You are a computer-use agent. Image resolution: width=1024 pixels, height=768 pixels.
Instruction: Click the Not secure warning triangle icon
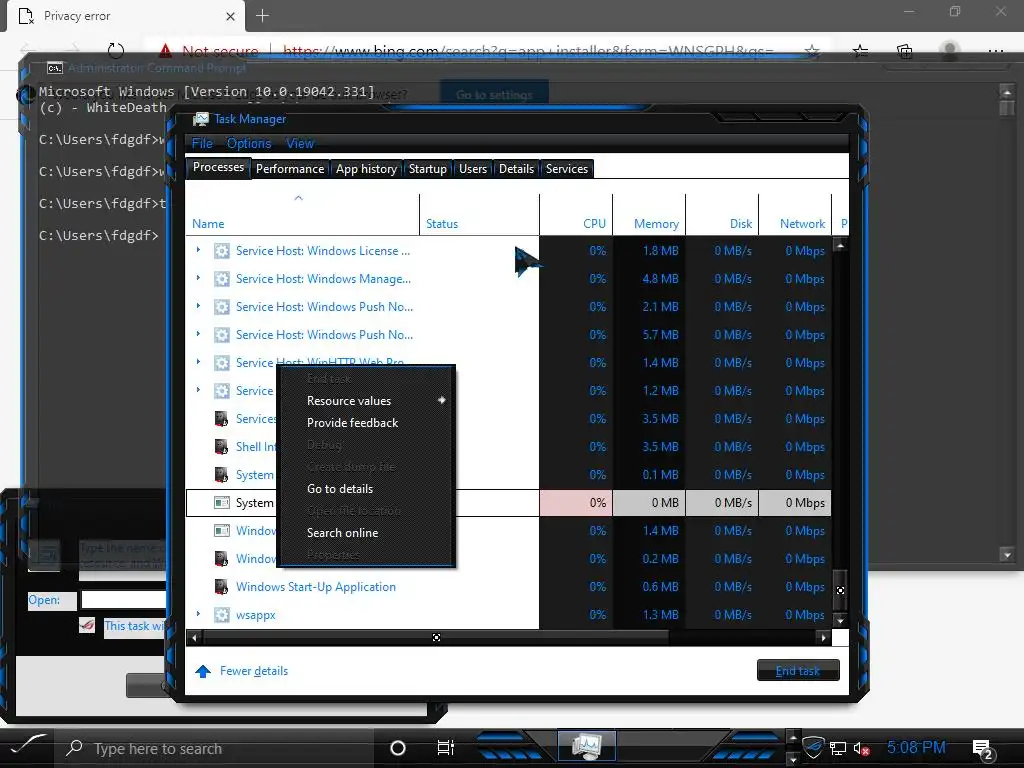[165, 50]
